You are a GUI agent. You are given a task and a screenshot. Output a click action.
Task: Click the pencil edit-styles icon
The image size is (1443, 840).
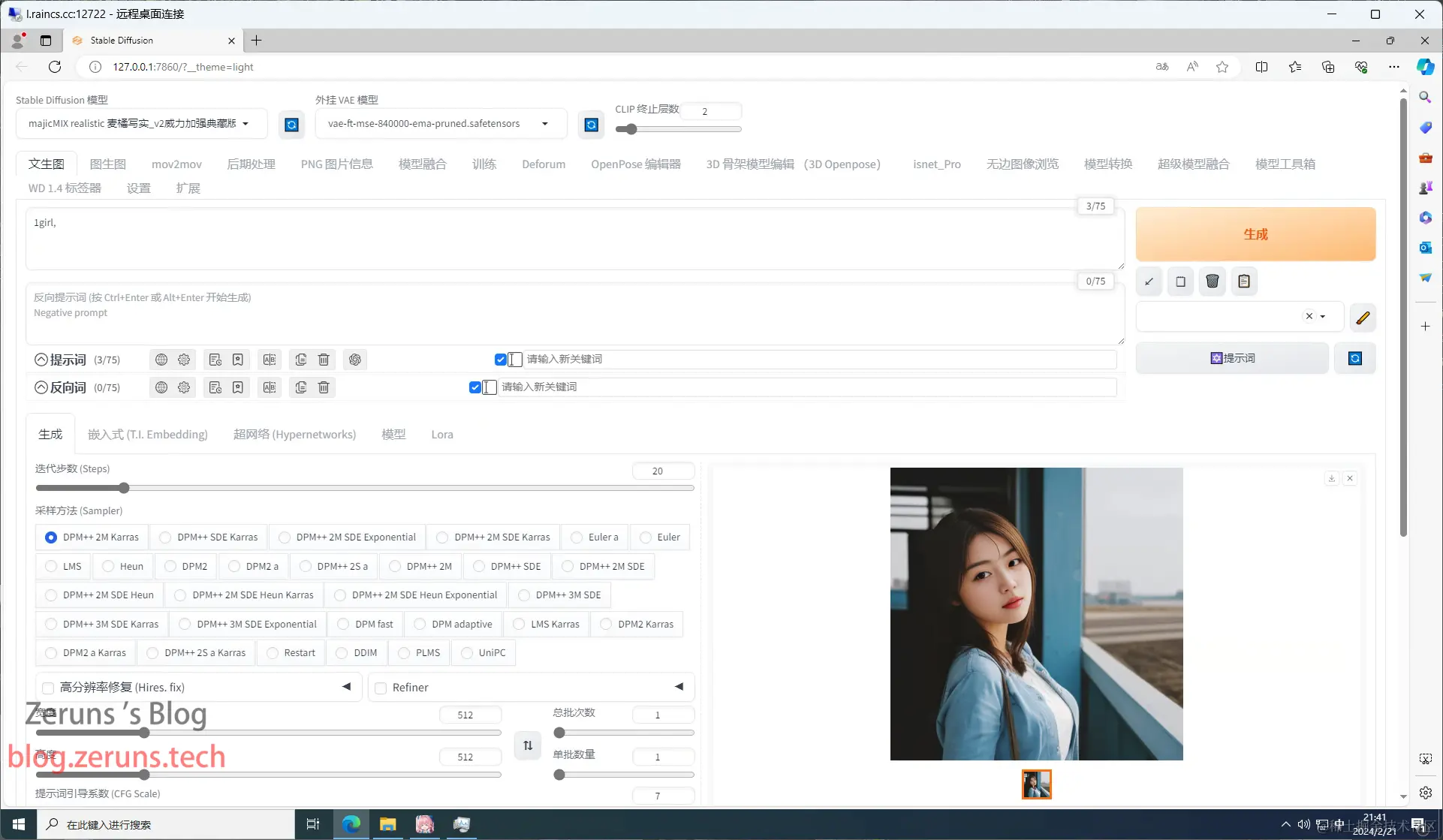(1363, 318)
